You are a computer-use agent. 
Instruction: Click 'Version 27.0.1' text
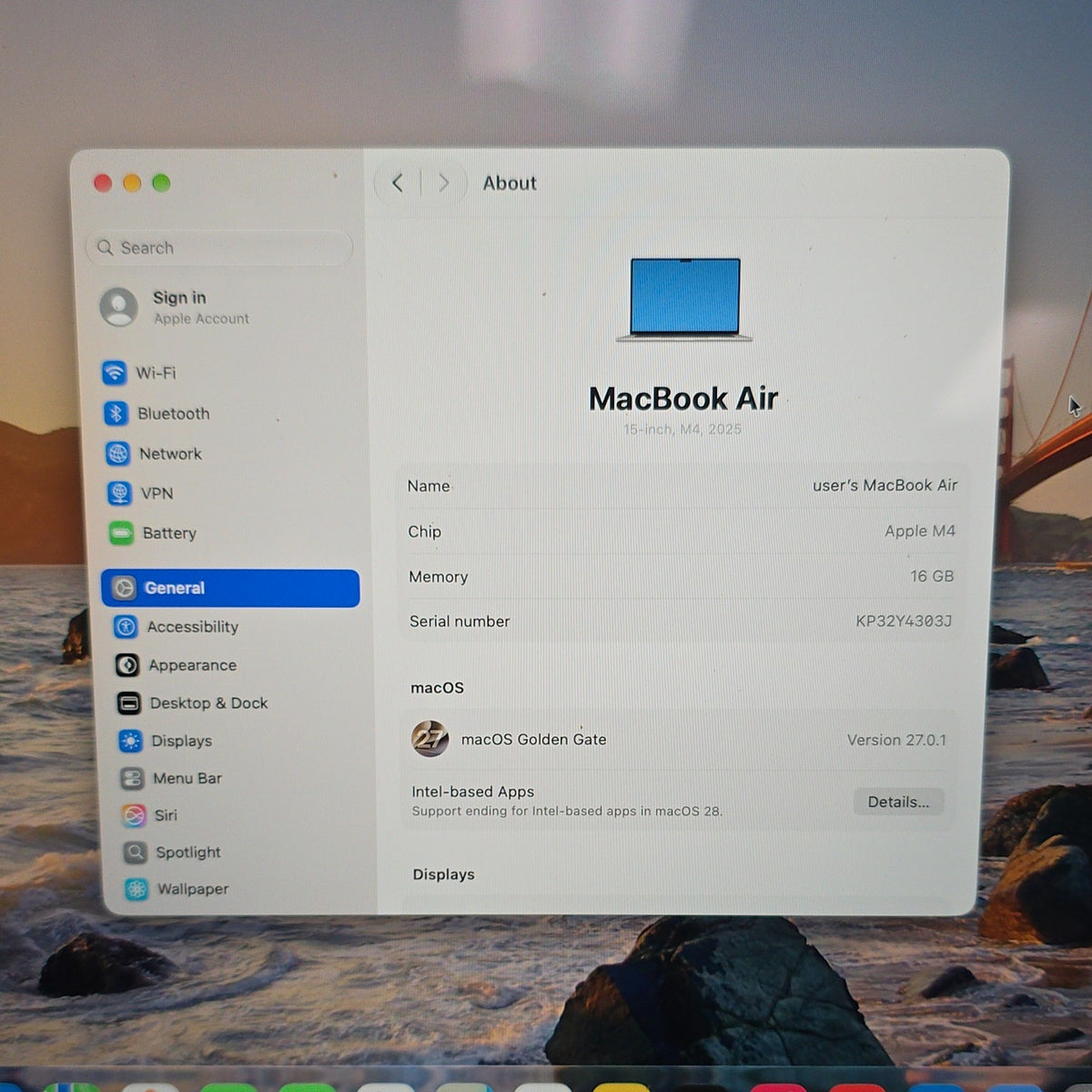(x=896, y=740)
